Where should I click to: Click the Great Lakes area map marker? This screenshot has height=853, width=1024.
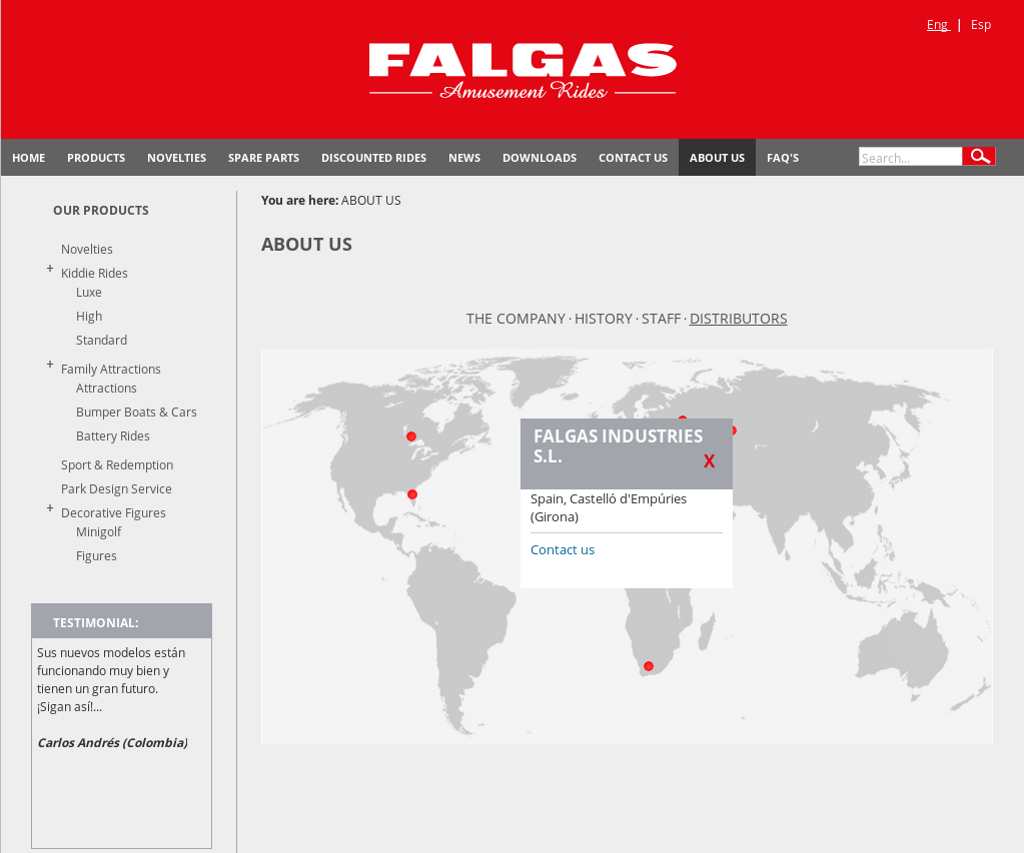(x=411, y=436)
